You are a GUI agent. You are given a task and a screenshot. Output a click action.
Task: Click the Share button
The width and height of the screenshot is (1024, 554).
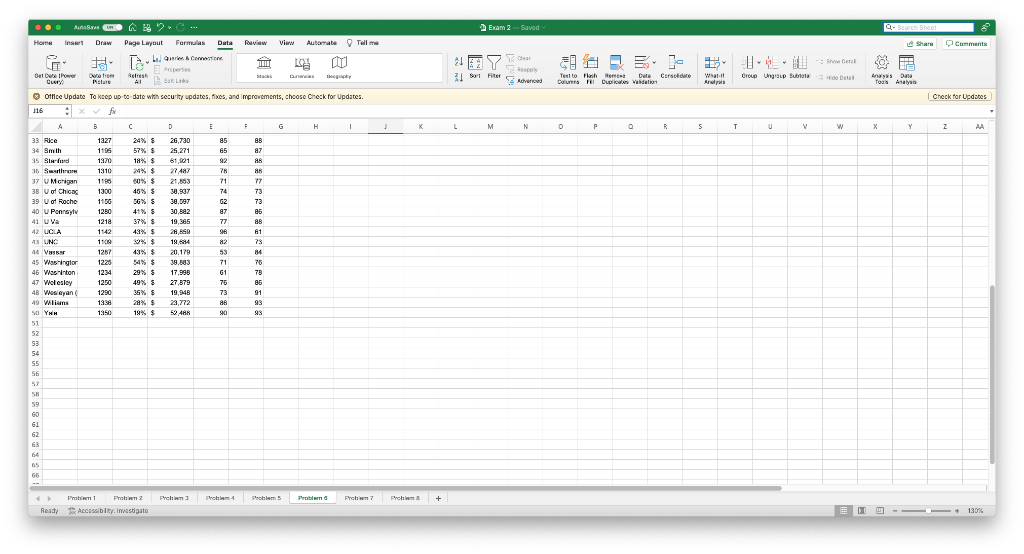[x=920, y=44]
